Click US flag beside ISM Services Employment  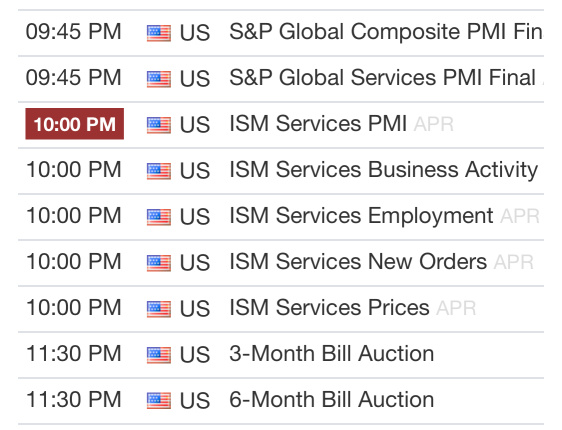[158, 217]
